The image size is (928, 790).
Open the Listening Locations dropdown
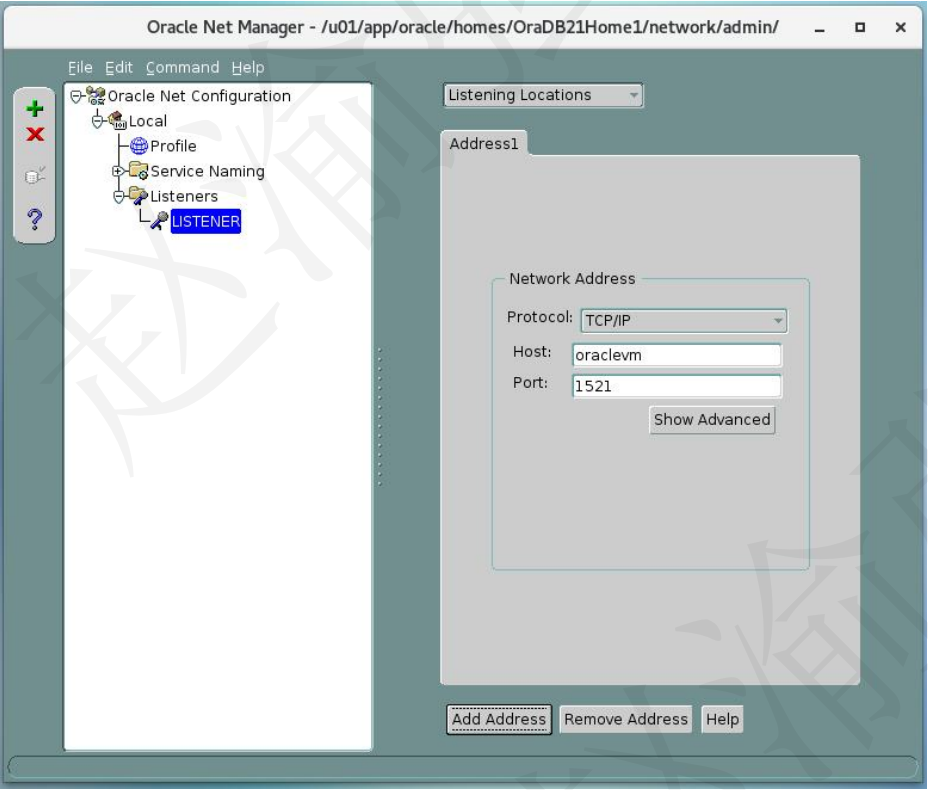(543, 95)
